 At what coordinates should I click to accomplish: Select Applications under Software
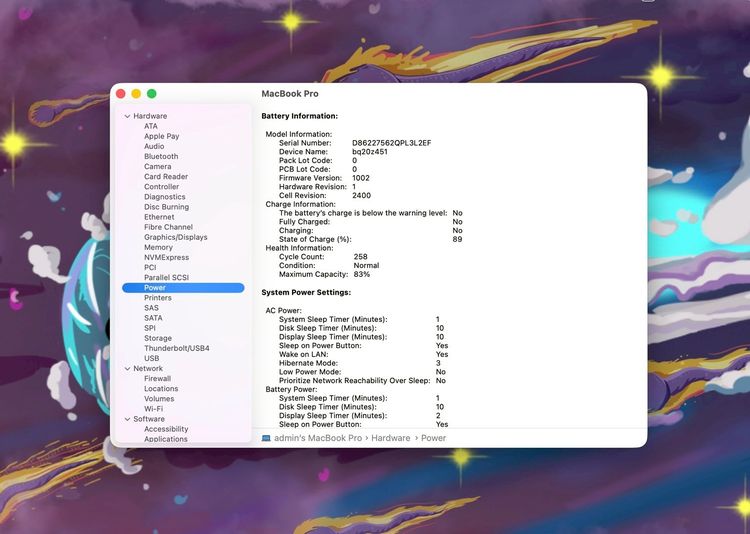(166, 439)
